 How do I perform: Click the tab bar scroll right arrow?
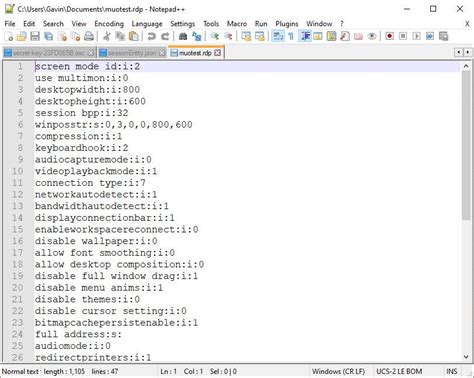point(467,52)
